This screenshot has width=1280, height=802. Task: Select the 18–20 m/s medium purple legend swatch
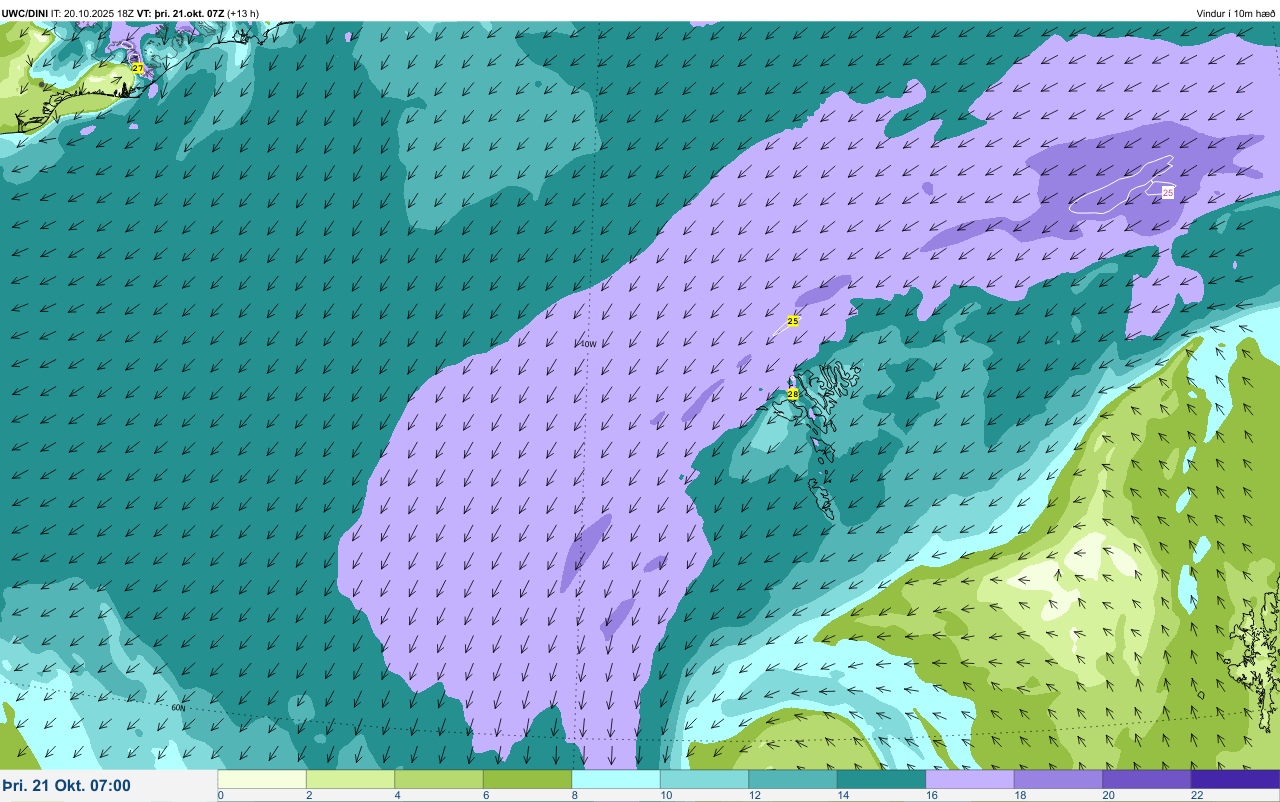pos(1058,779)
